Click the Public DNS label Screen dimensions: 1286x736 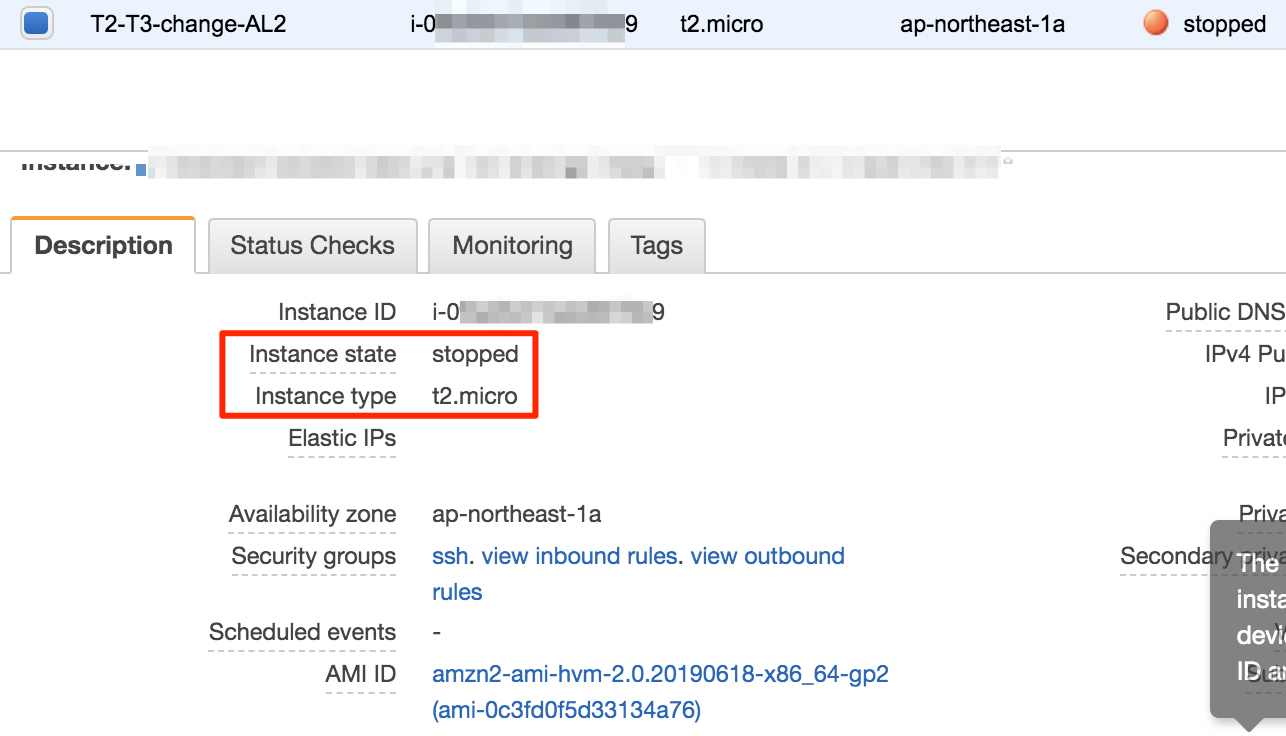click(x=1226, y=312)
